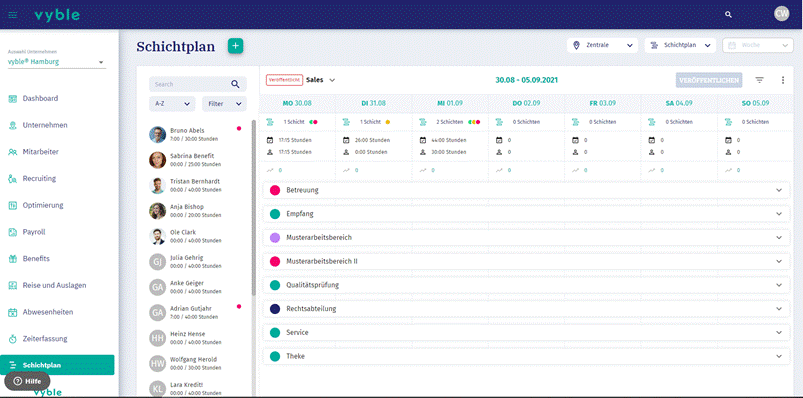Click the Veröffentlicht status badge
Image resolution: width=803 pixels, height=398 pixels.
click(x=284, y=80)
